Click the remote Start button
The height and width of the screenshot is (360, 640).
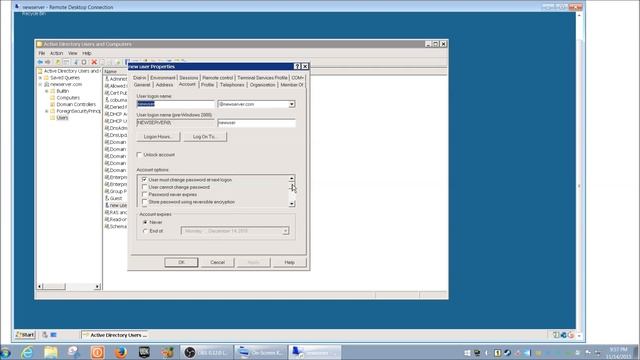click(x=25, y=335)
